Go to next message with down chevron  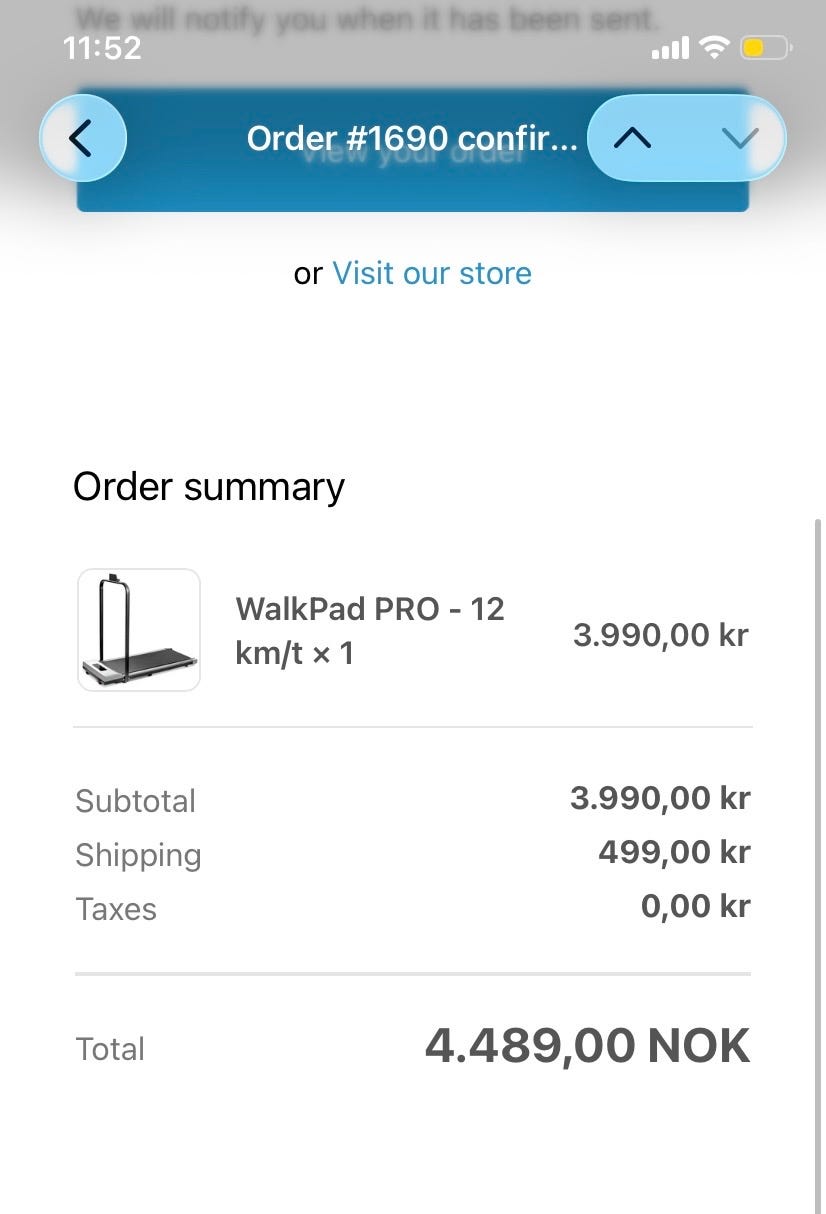[x=739, y=138]
